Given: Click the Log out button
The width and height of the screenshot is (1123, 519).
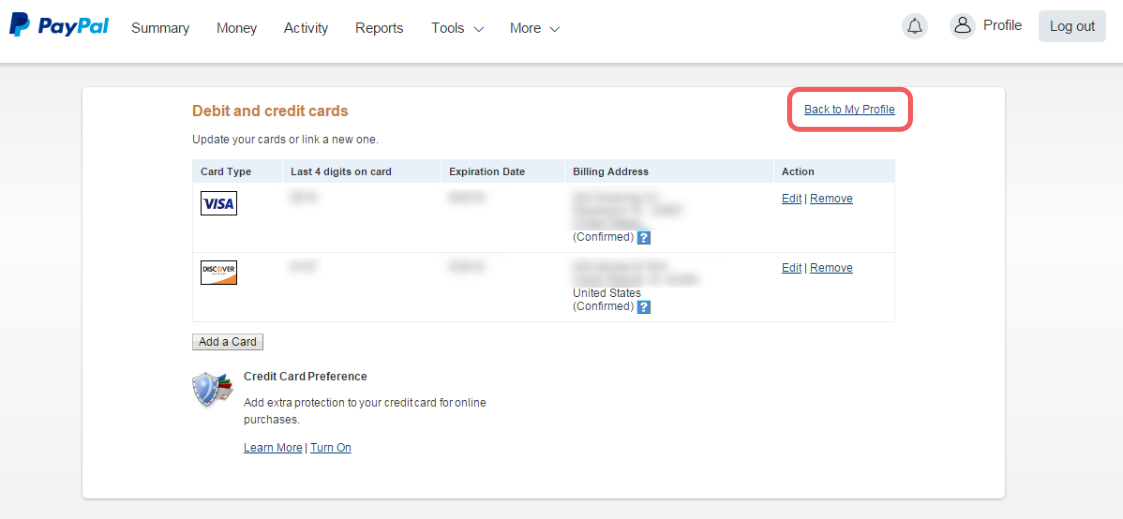Looking at the screenshot, I should [x=1072, y=26].
